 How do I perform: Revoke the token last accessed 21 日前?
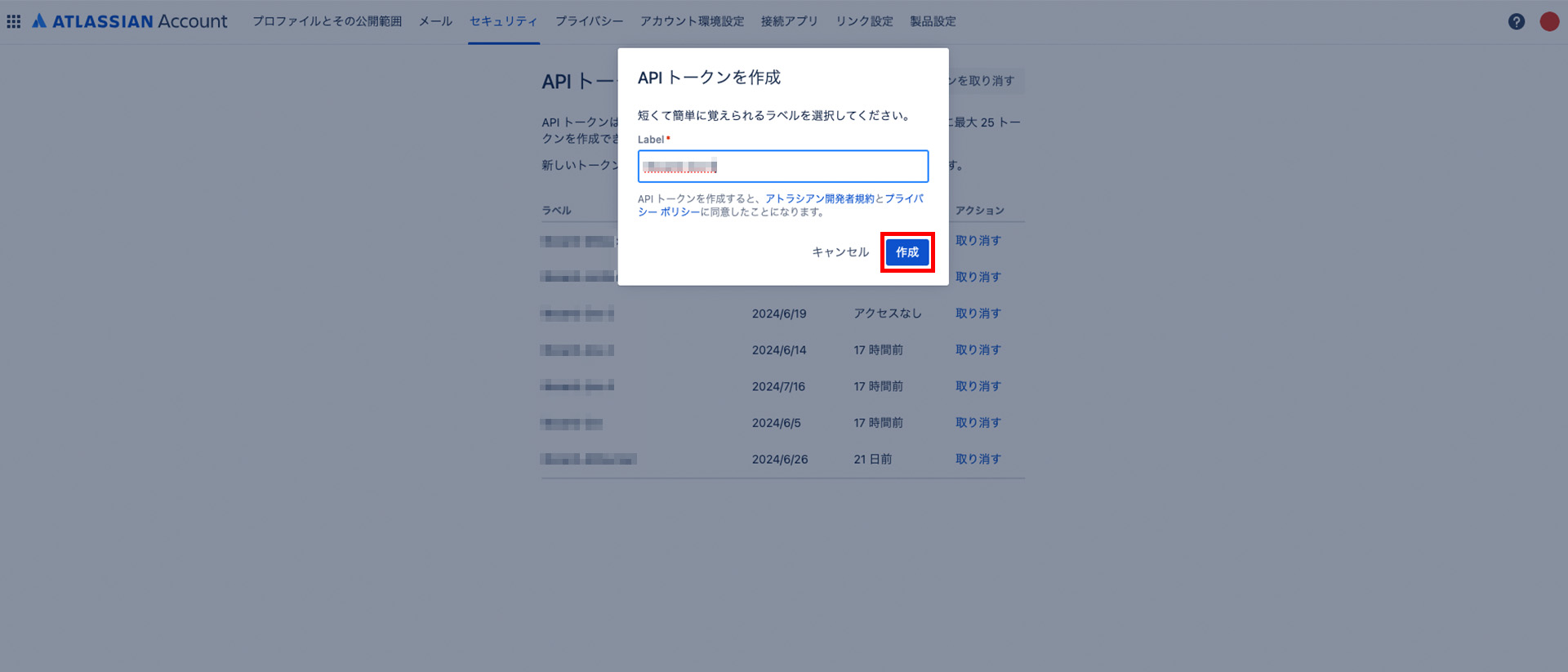pyautogui.click(x=978, y=459)
